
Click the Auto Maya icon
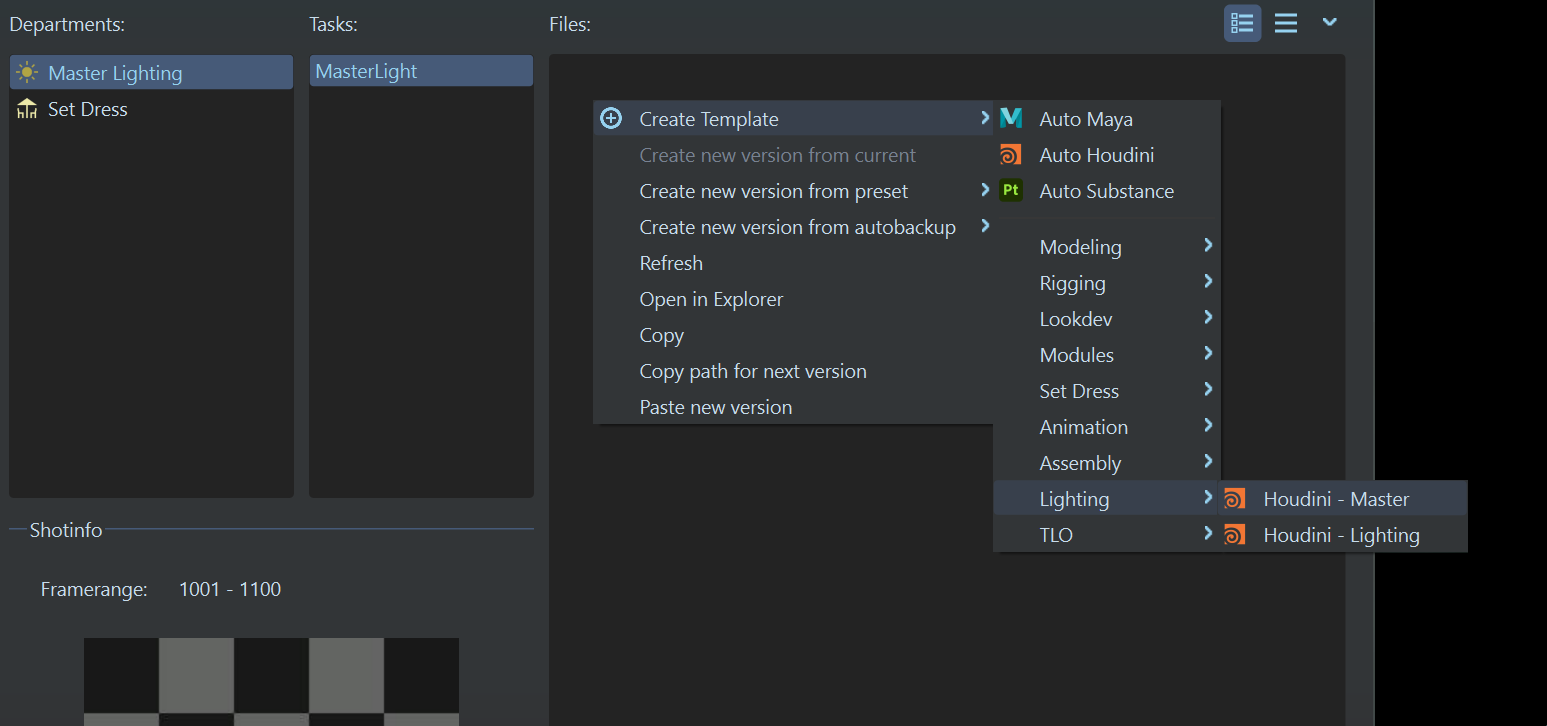pyautogui.click(x=1011, y=119)
